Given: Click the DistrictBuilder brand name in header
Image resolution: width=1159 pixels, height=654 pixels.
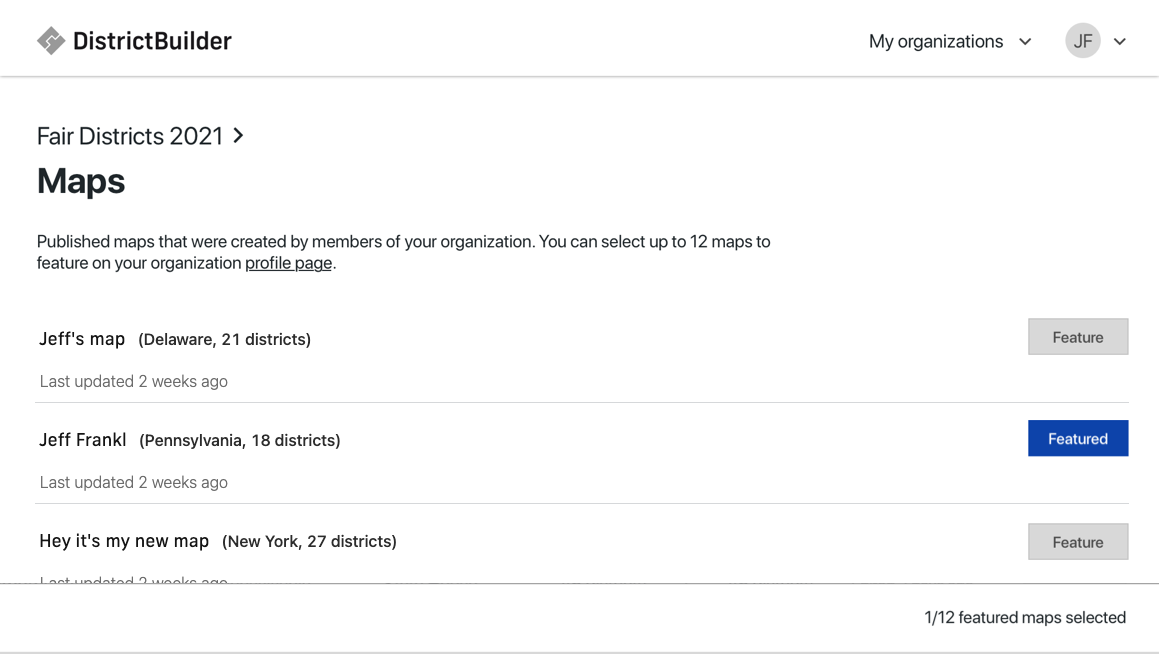Looking at the screenshot, I should pos(151,41).
